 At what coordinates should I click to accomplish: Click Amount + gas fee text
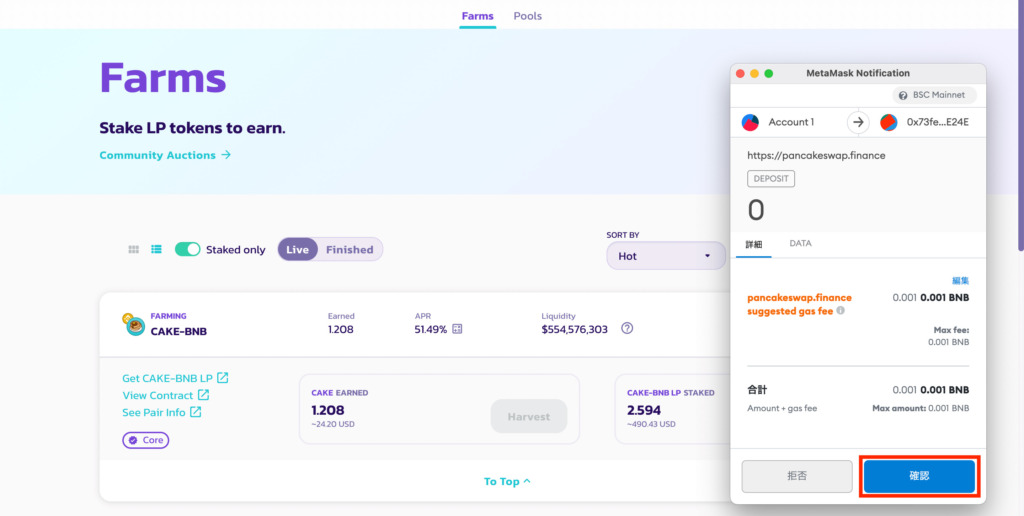click(x=782, y=408)
